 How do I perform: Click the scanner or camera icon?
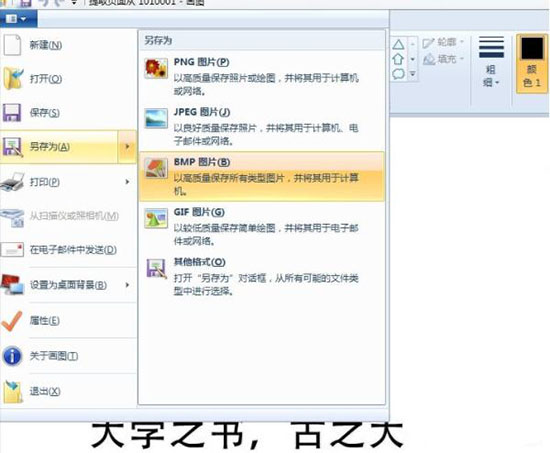13,217
